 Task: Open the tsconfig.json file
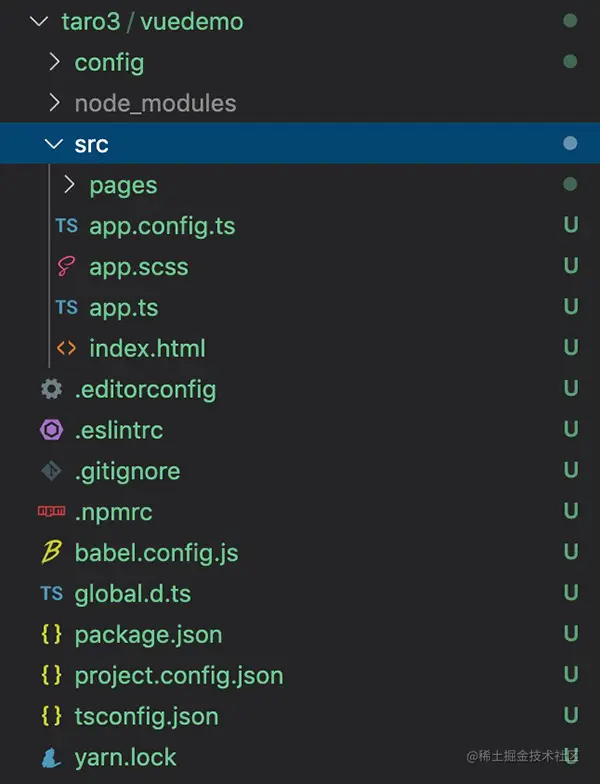point(146,717)
